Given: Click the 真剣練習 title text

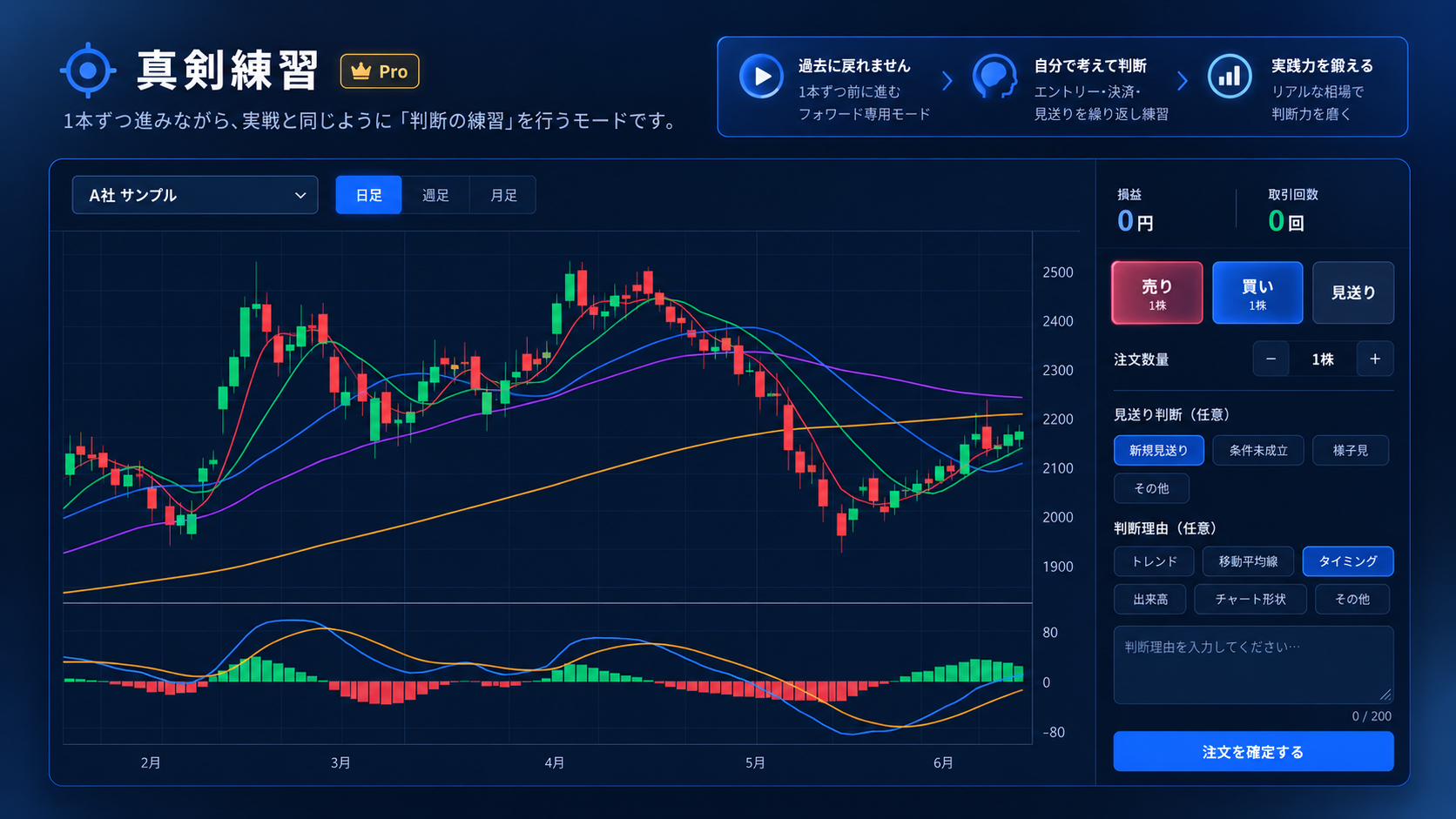Looking at the screenshot, I should coord(228,70).
